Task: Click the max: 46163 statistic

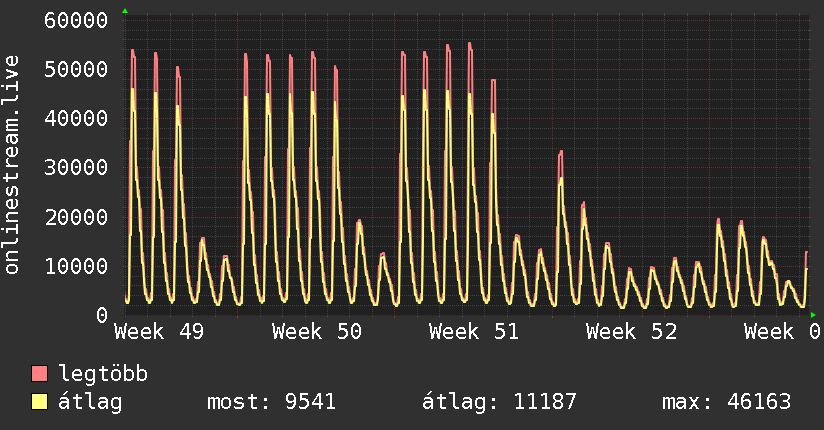Action: [x=726, y=402]
